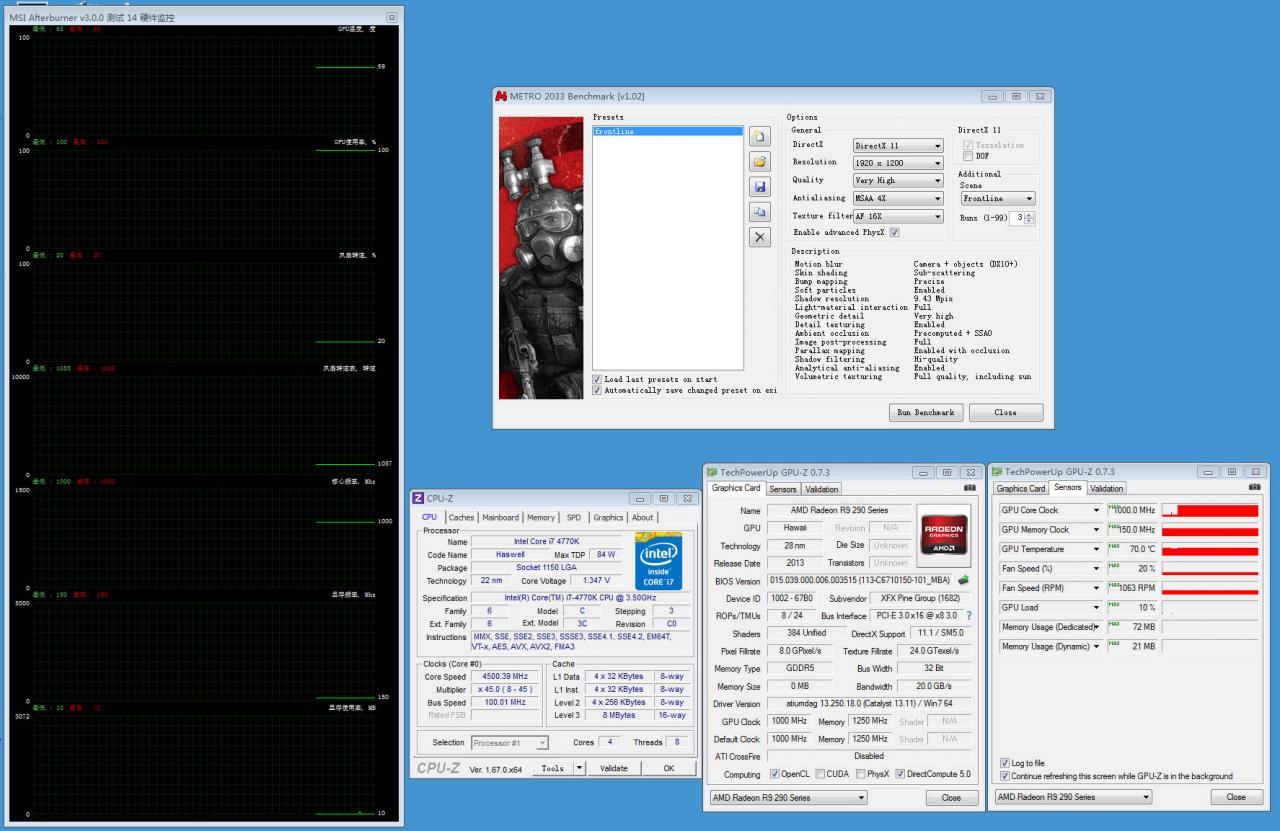
Task: Open GPU selector dropdown in Graphics Card window
Action: (x=788, y=798)
